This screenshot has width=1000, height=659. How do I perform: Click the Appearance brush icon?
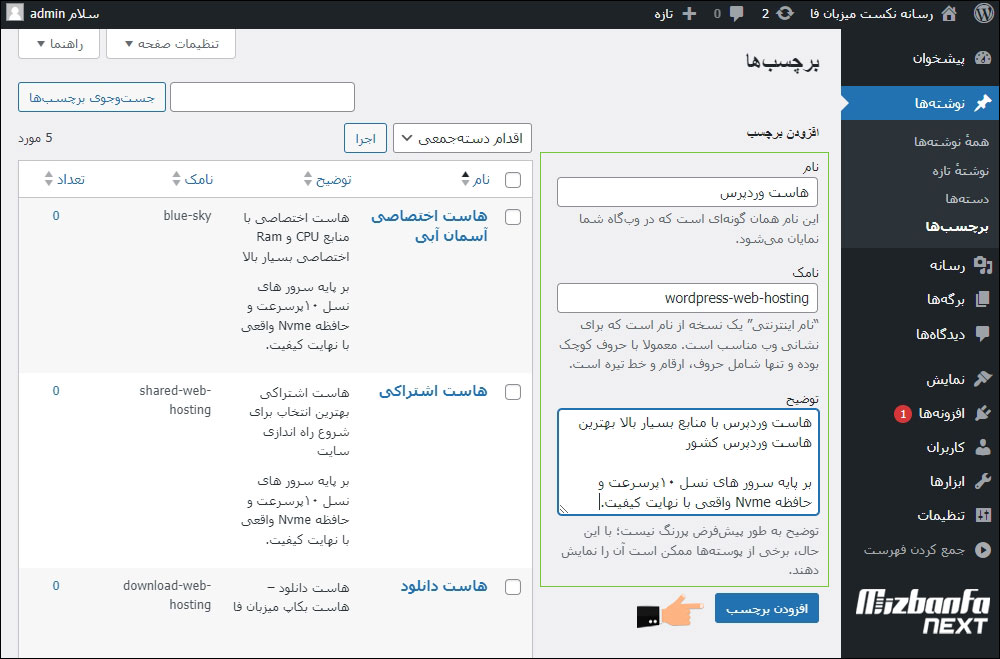pos(983,379)
